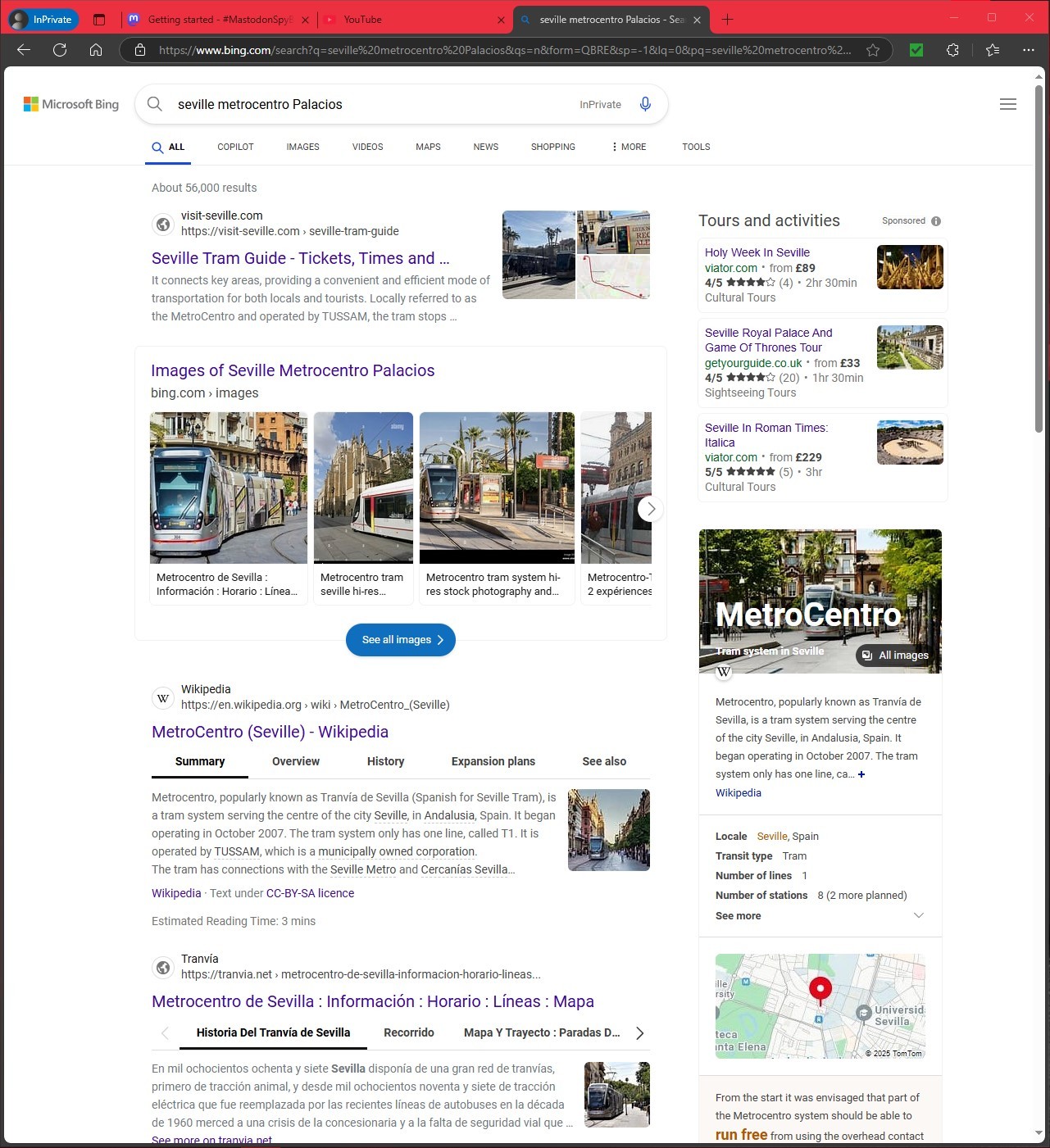Open the Maps search tab
Screen dimensions: 1050x1148
[x=428, y=147]
